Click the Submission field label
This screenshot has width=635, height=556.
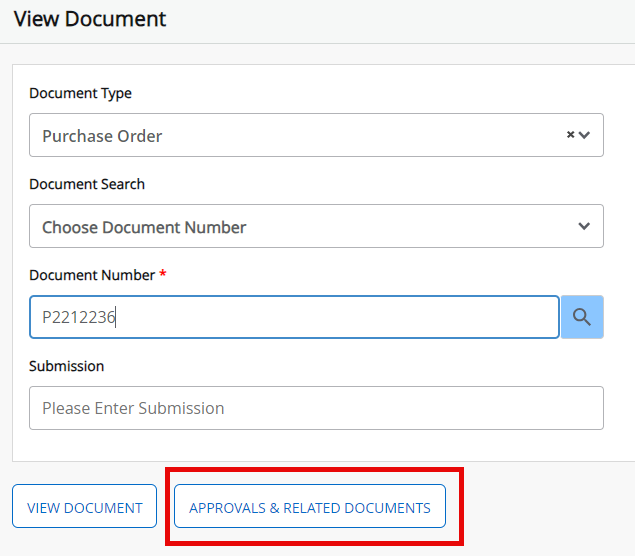click(x=66, y=366)
